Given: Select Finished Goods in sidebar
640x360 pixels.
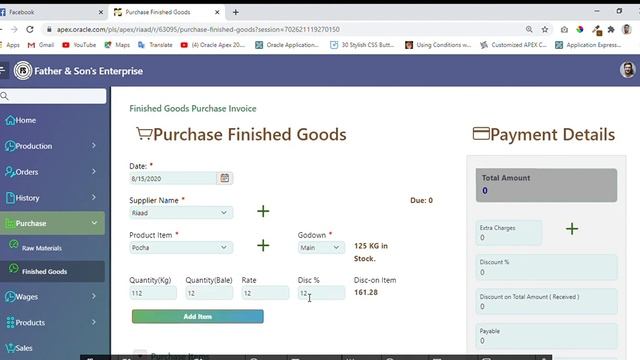Looking at the screenshot, I should click(x=52, y=271).
